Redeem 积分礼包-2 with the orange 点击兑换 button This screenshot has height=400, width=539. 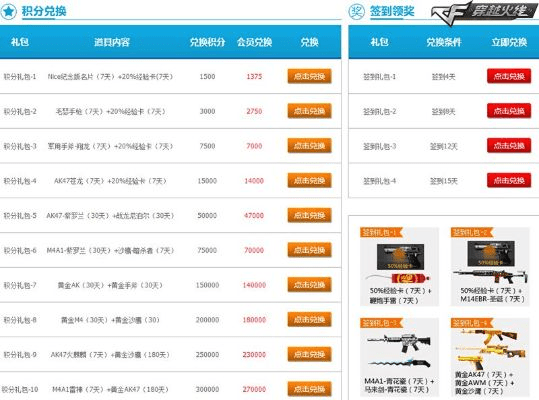point(309,111)
